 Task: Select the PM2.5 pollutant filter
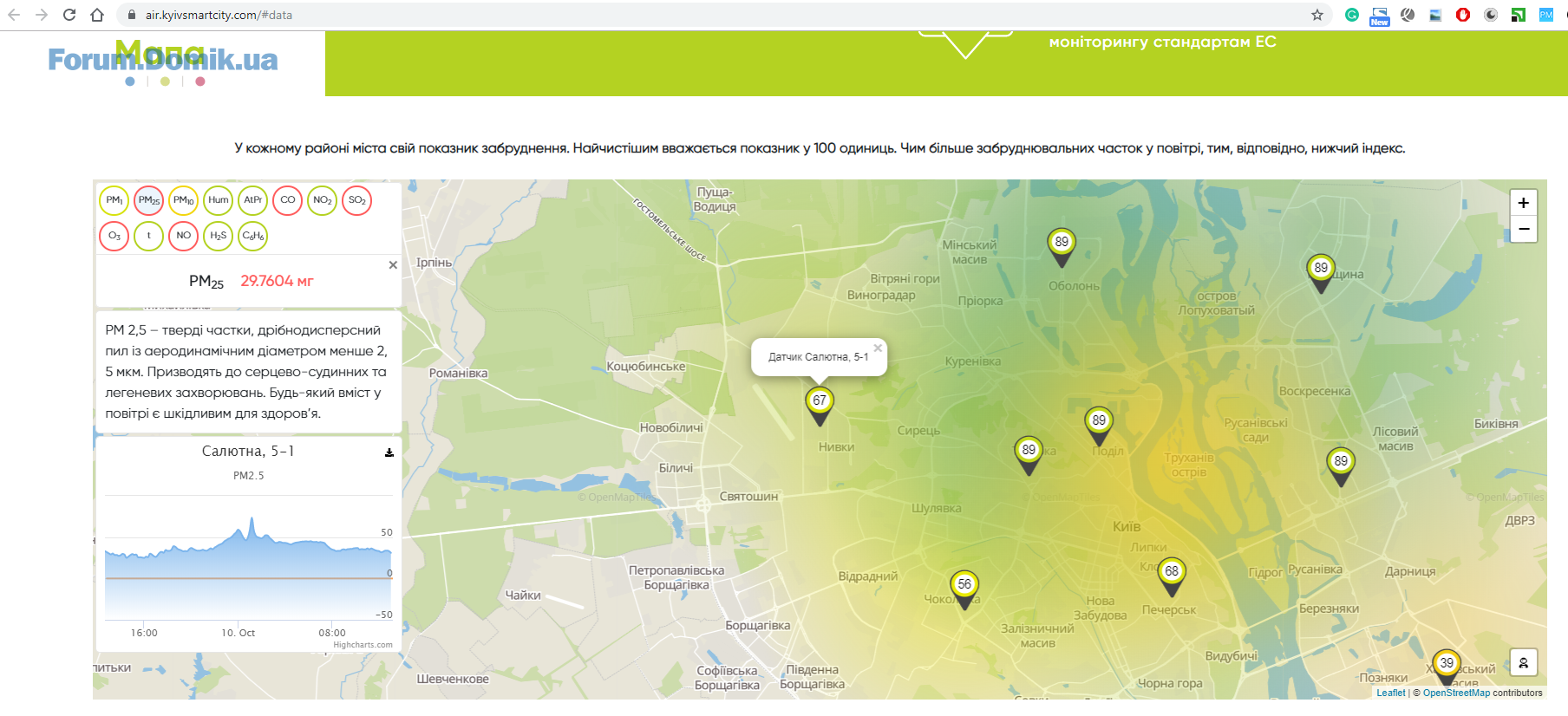[x=148, y=200]
